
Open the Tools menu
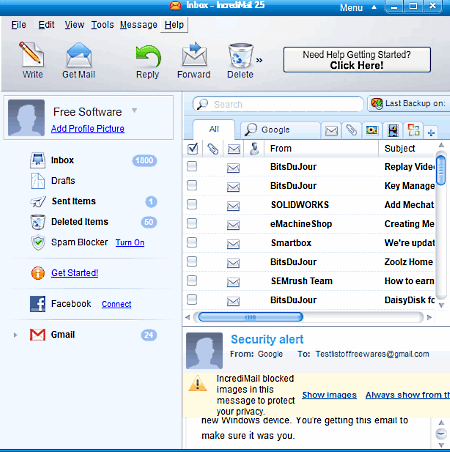click(103, 25)
